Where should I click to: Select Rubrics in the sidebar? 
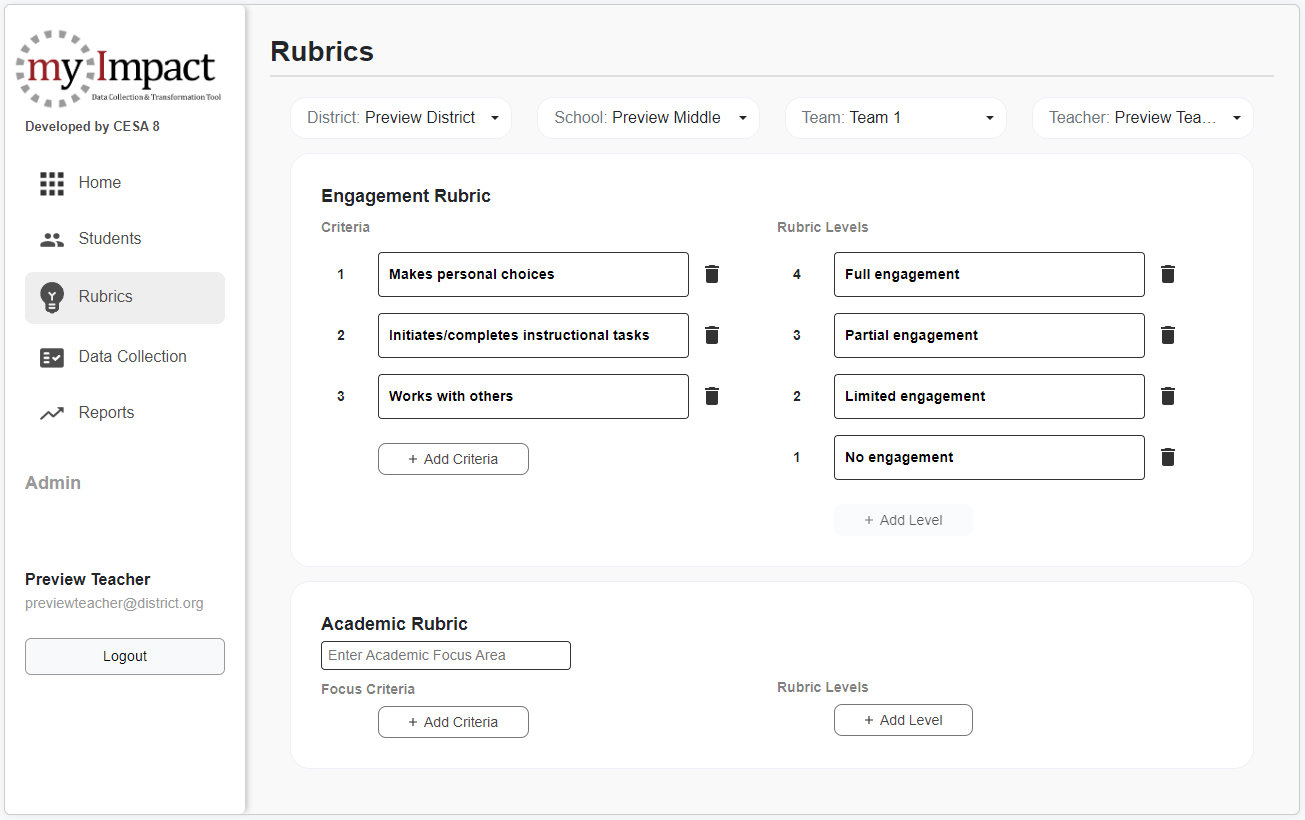point(125,298)
